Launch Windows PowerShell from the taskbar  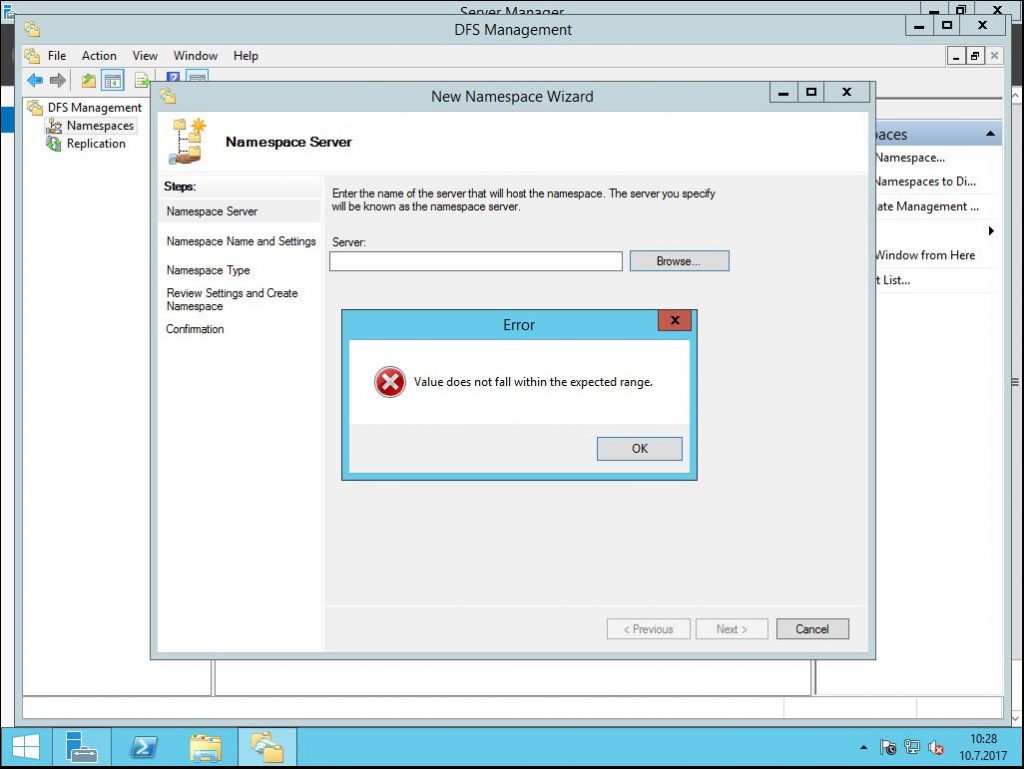[144, 747]
